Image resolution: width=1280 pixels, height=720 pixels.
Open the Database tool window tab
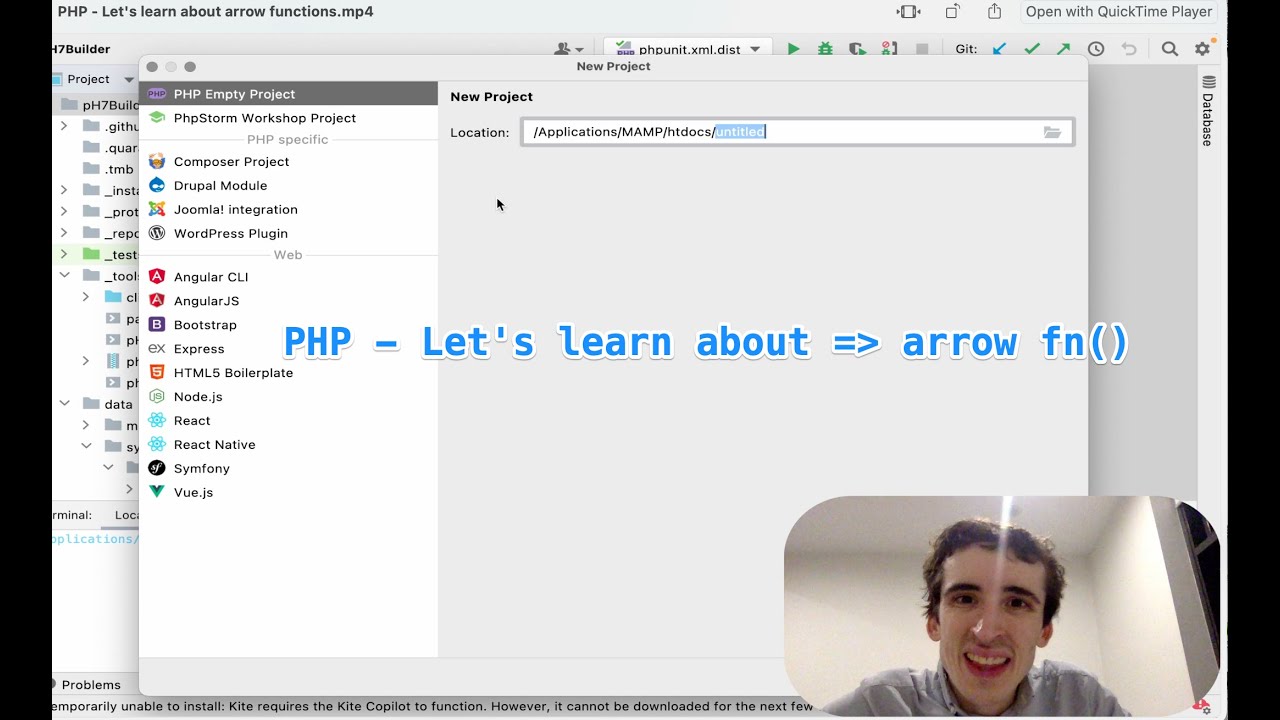(1208, 111)
